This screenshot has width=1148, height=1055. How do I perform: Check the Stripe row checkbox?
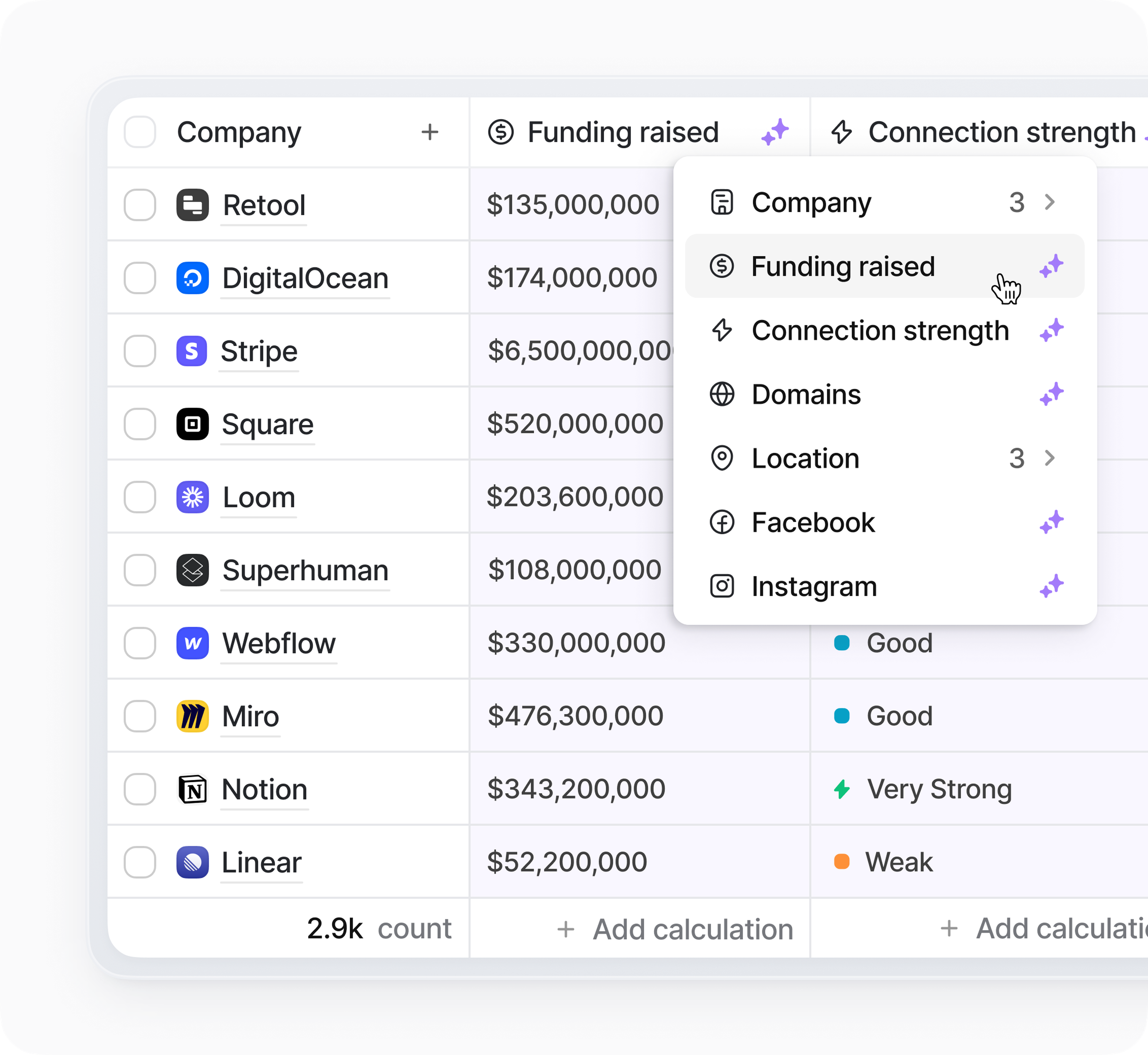(x=140, y=351)
